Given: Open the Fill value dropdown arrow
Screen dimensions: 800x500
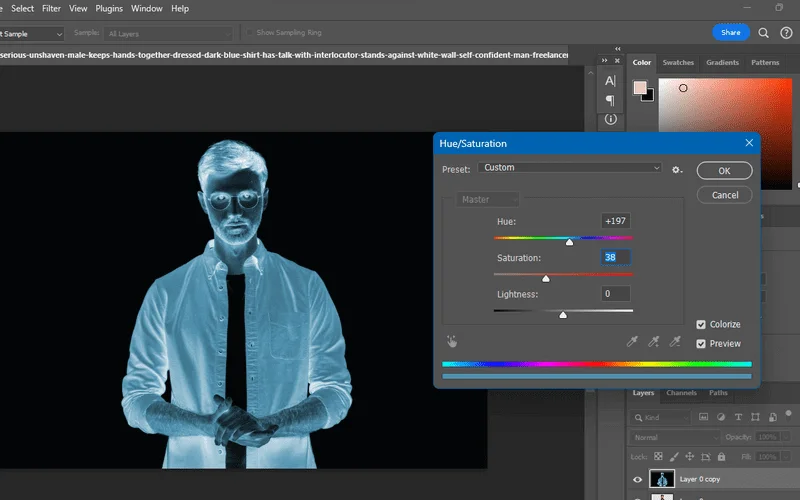Looking at the screenshot, I should click(786, 457).
